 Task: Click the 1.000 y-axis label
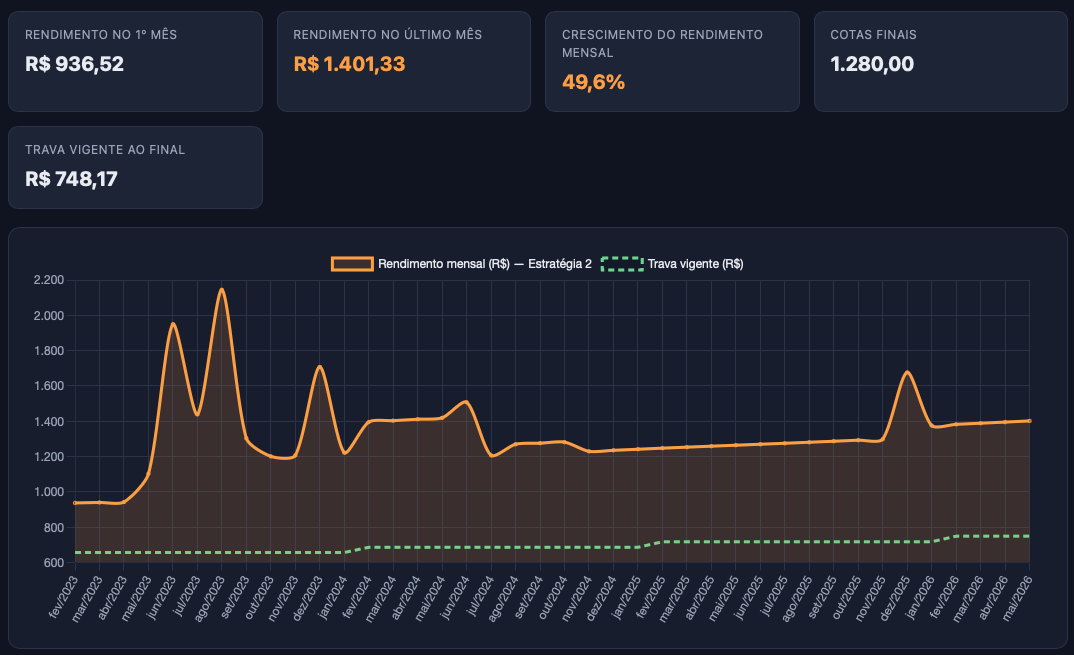49,492
